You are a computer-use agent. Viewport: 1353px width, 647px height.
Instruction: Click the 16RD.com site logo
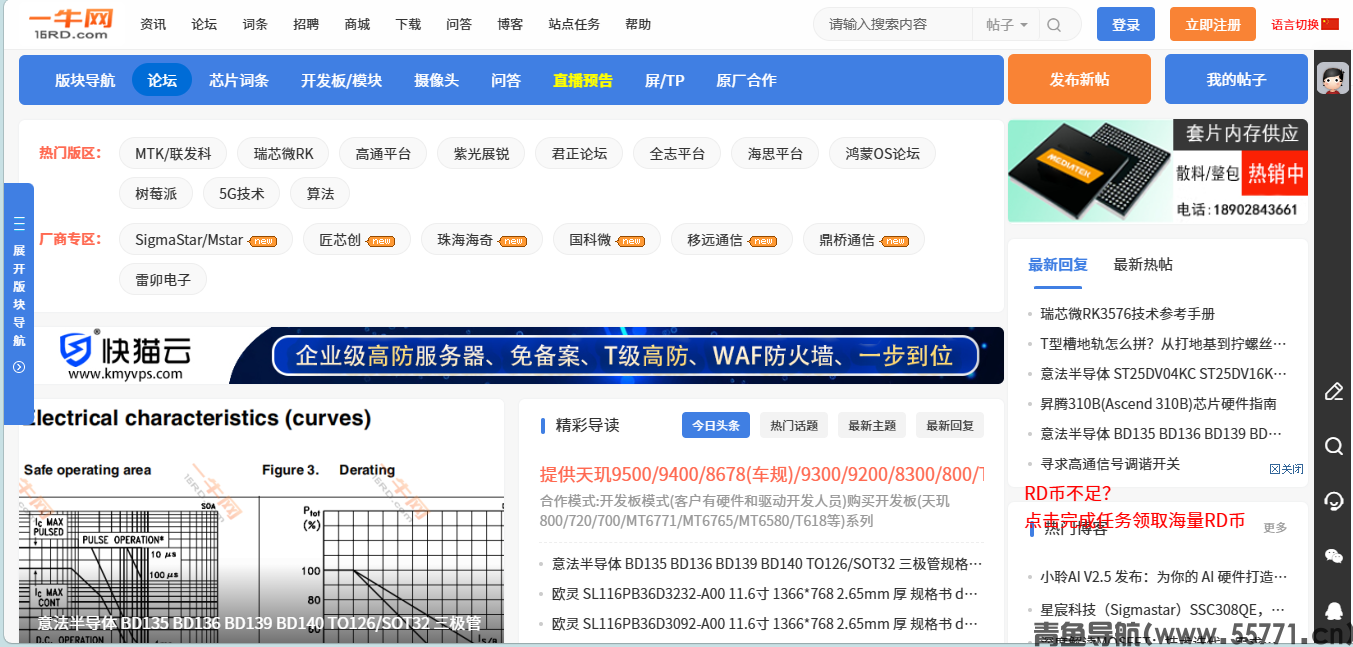[x=71, y=24]
